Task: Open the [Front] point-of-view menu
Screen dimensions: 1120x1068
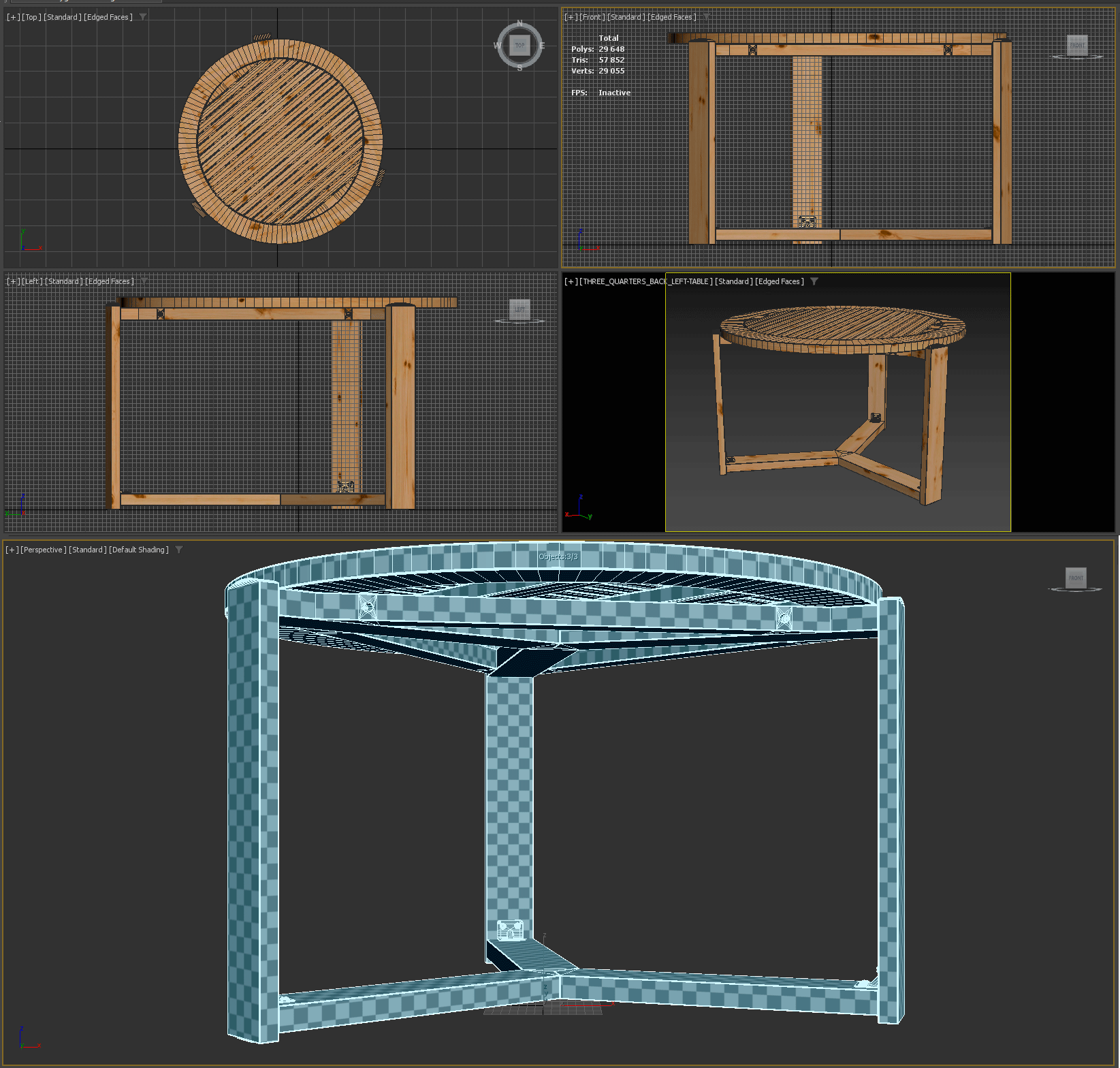Action: click(592, 17)
